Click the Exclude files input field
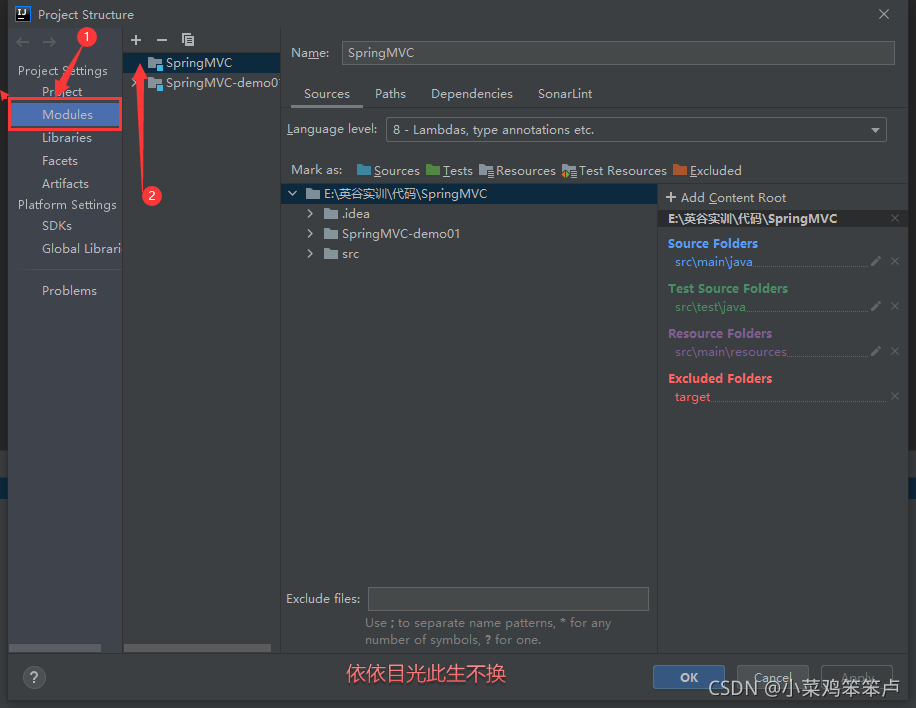The width and height of the screenshot is (916, 708). (508, 599)
